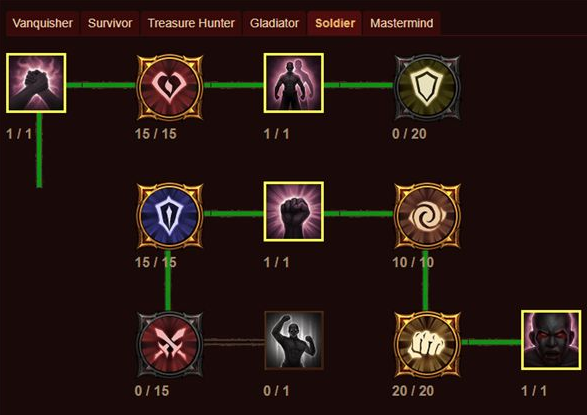The image size is (587, 415).
Task: Click the shield node showing 0 / 20
Action: coord(427,87)
